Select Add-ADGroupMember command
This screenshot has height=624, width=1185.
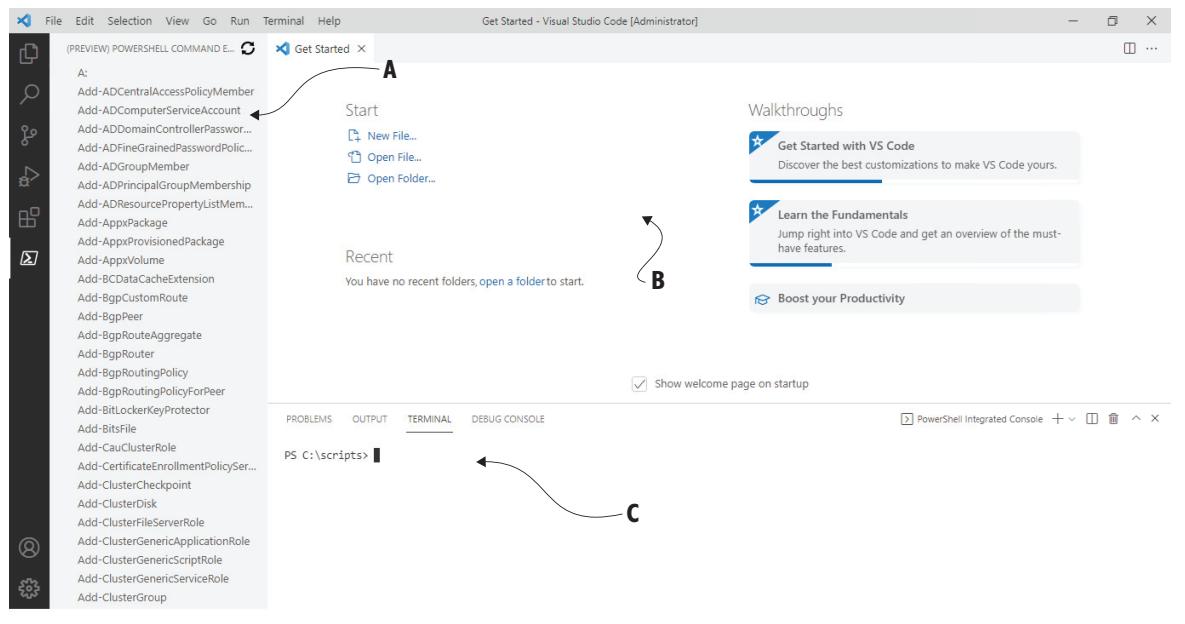pyautogui.click(x=133, y=166)
